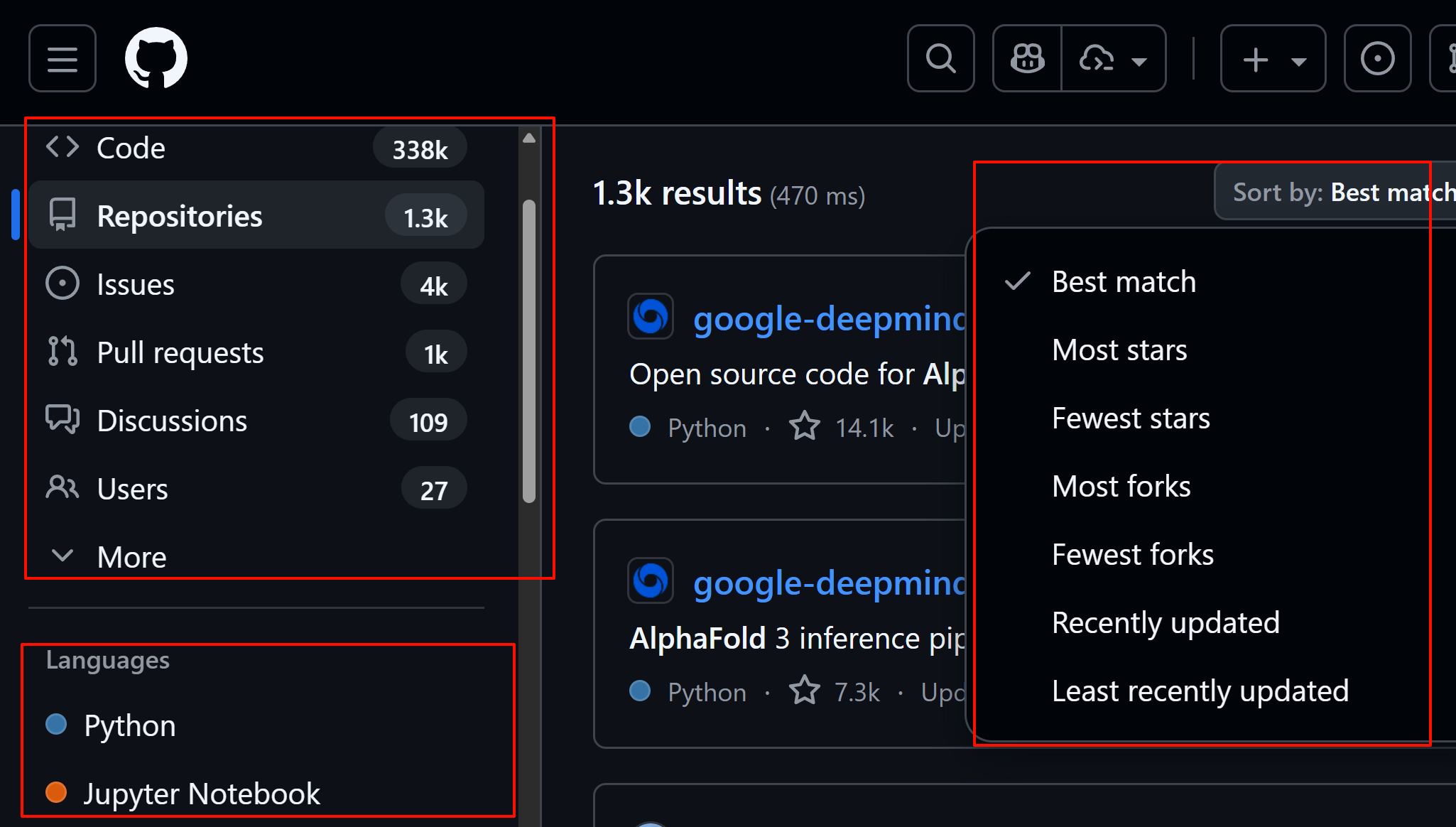The image size is (1456, 827).
Task: Star the 7.3k AlphaFold 3 repository
Action: point(805,691)
